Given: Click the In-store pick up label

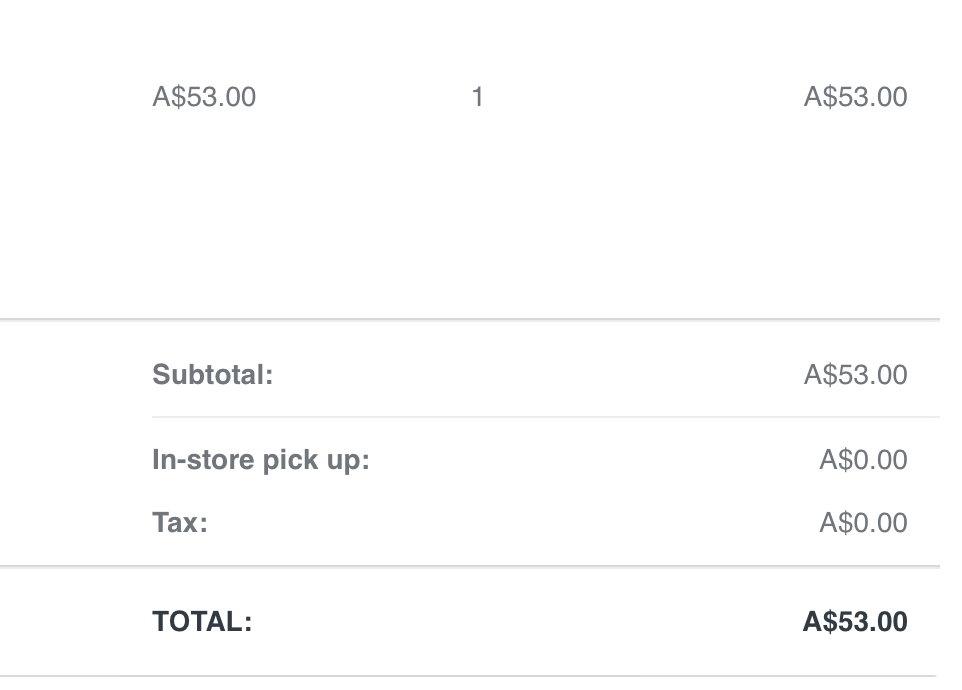Looking at the screenshot, I should pos(260,460).
